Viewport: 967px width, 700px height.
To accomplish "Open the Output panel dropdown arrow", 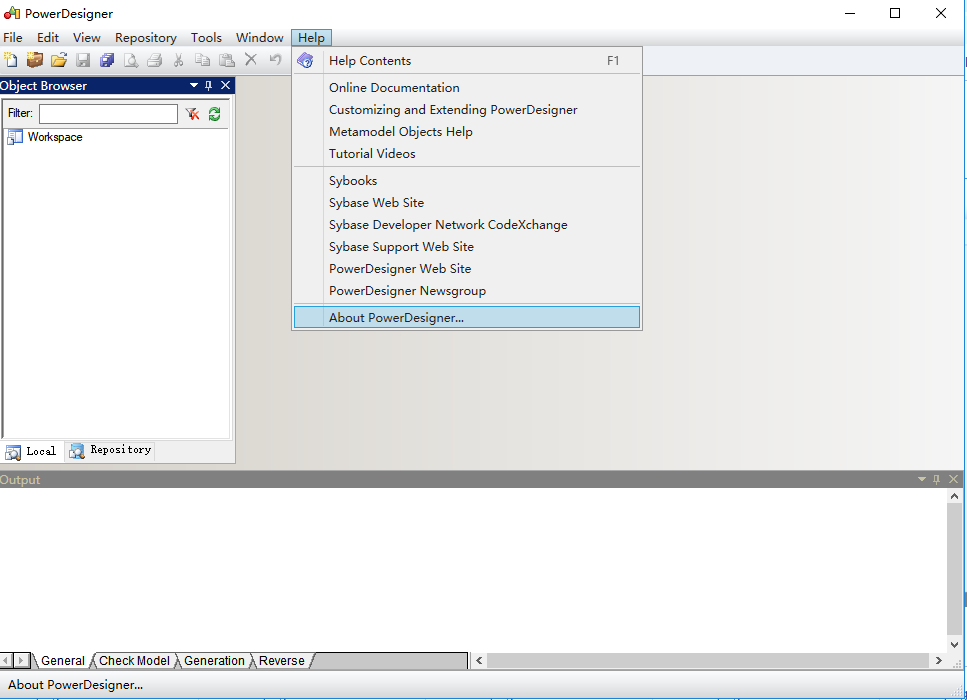I will coord(922,479).
